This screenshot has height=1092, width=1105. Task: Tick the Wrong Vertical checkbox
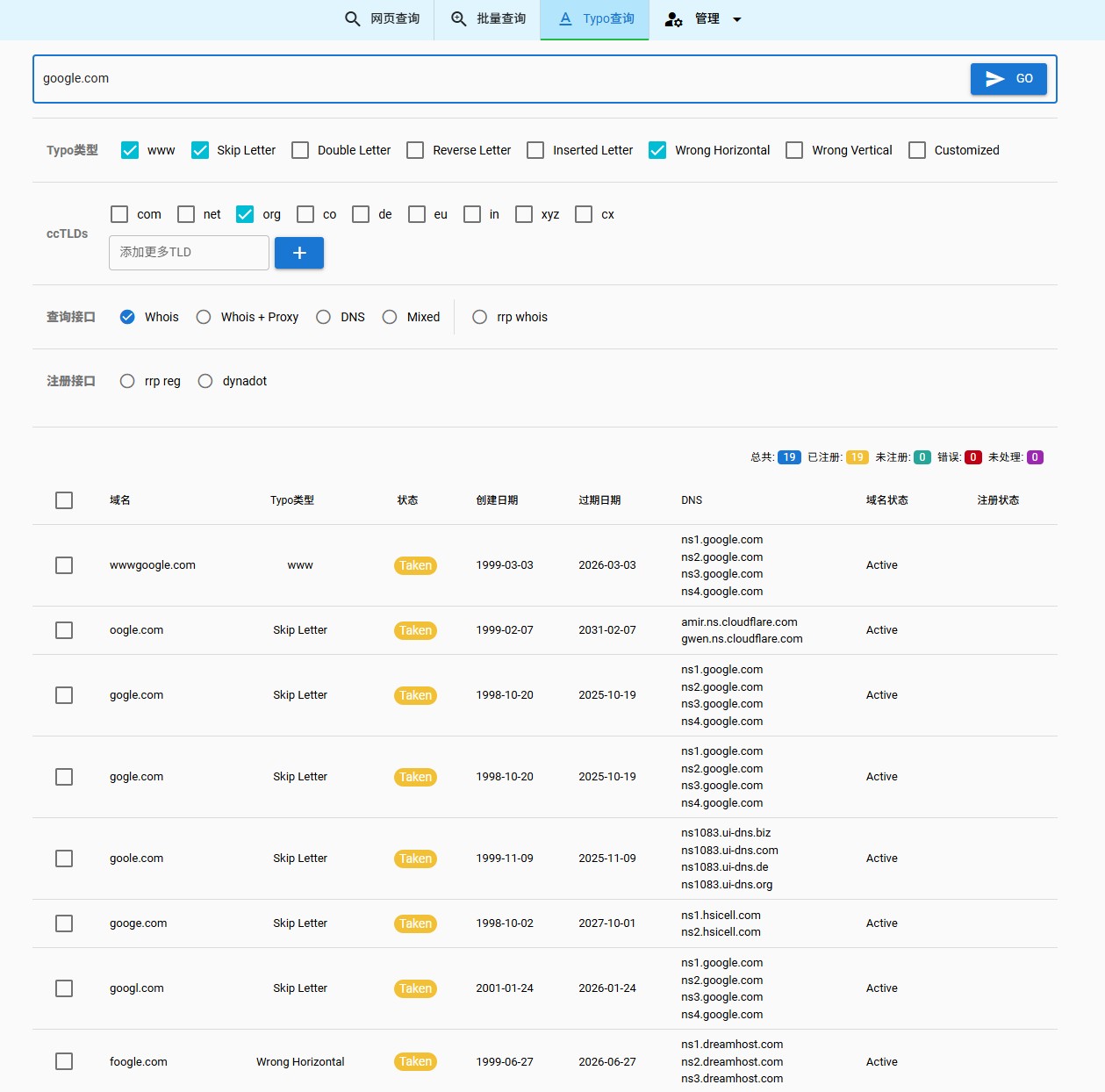pos(794,150)
